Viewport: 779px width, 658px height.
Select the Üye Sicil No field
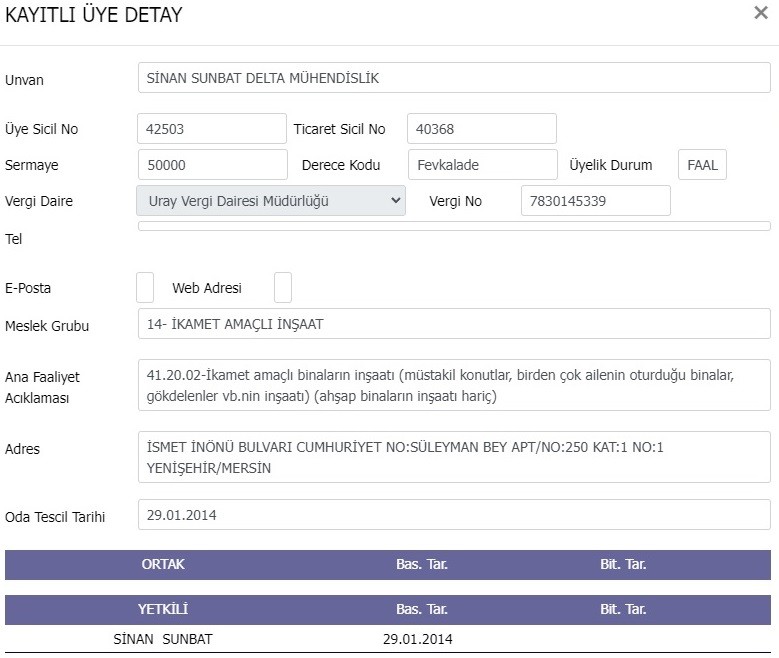pyautogui.click(x=212, y=129)
